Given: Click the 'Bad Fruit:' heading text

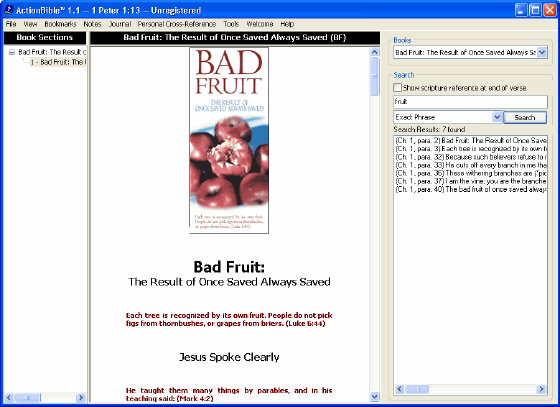Looking at the screenshot, I should (x=229, y=267).
